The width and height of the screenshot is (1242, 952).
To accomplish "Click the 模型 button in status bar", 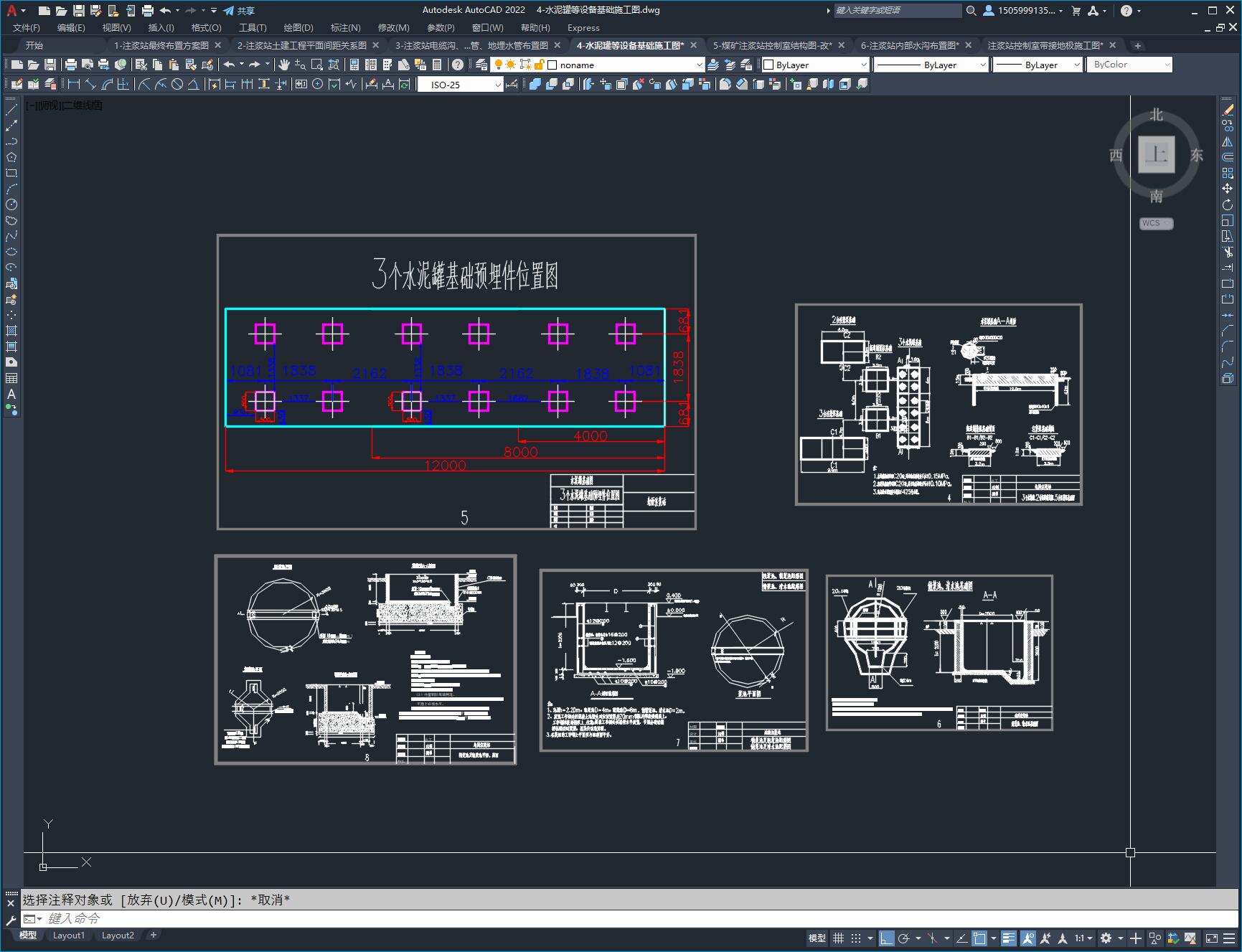I will [x=817, y=938].
